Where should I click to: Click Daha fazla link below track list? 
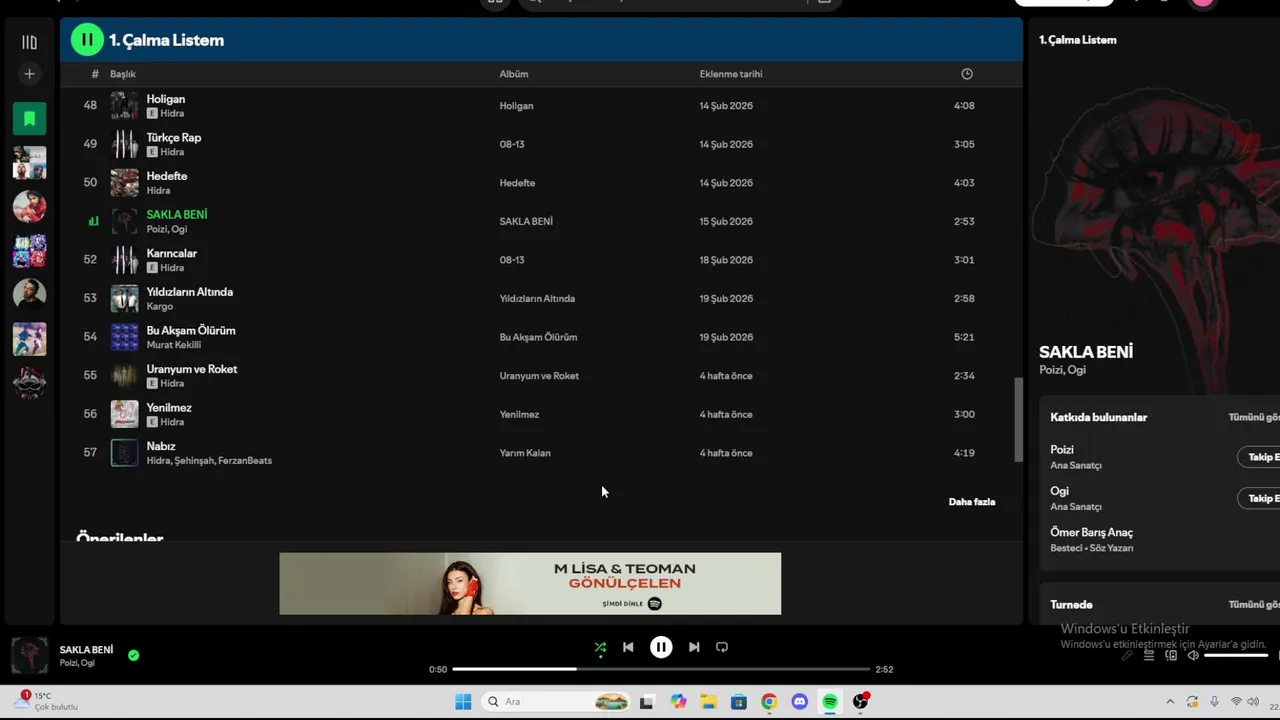(972, 502)
